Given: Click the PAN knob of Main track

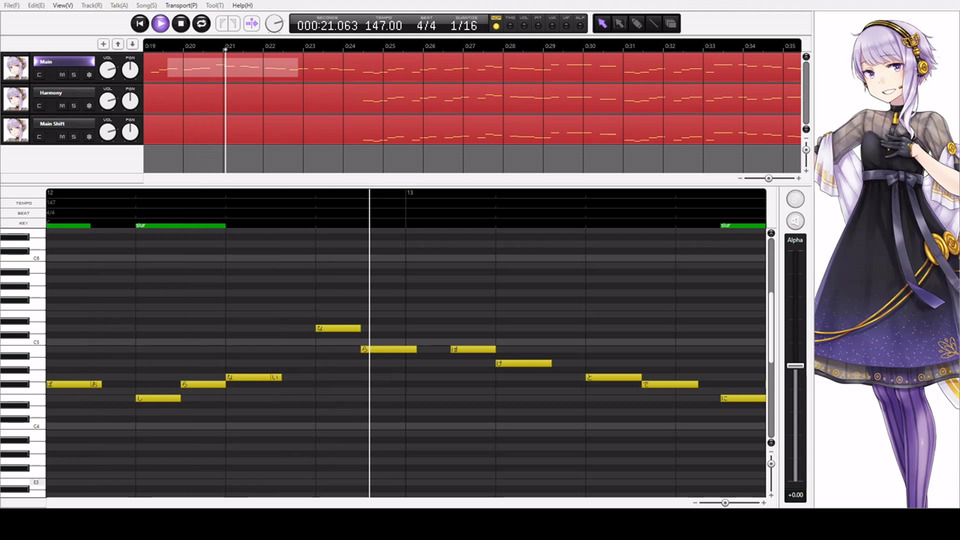Looking at the screenshot, I should pyautogui.click(x=130, y=70).
